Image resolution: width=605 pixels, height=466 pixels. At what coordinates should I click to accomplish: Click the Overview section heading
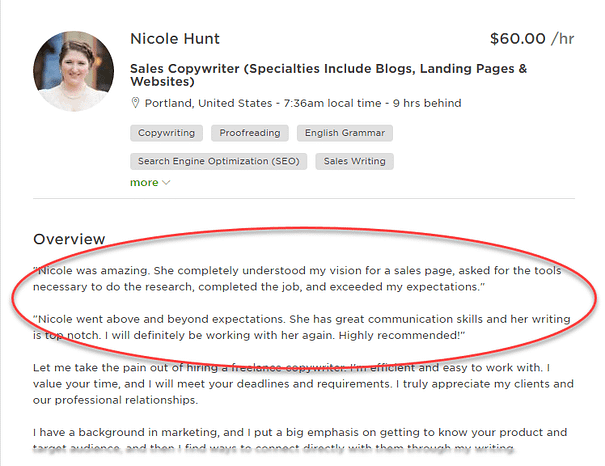[69, 240]
